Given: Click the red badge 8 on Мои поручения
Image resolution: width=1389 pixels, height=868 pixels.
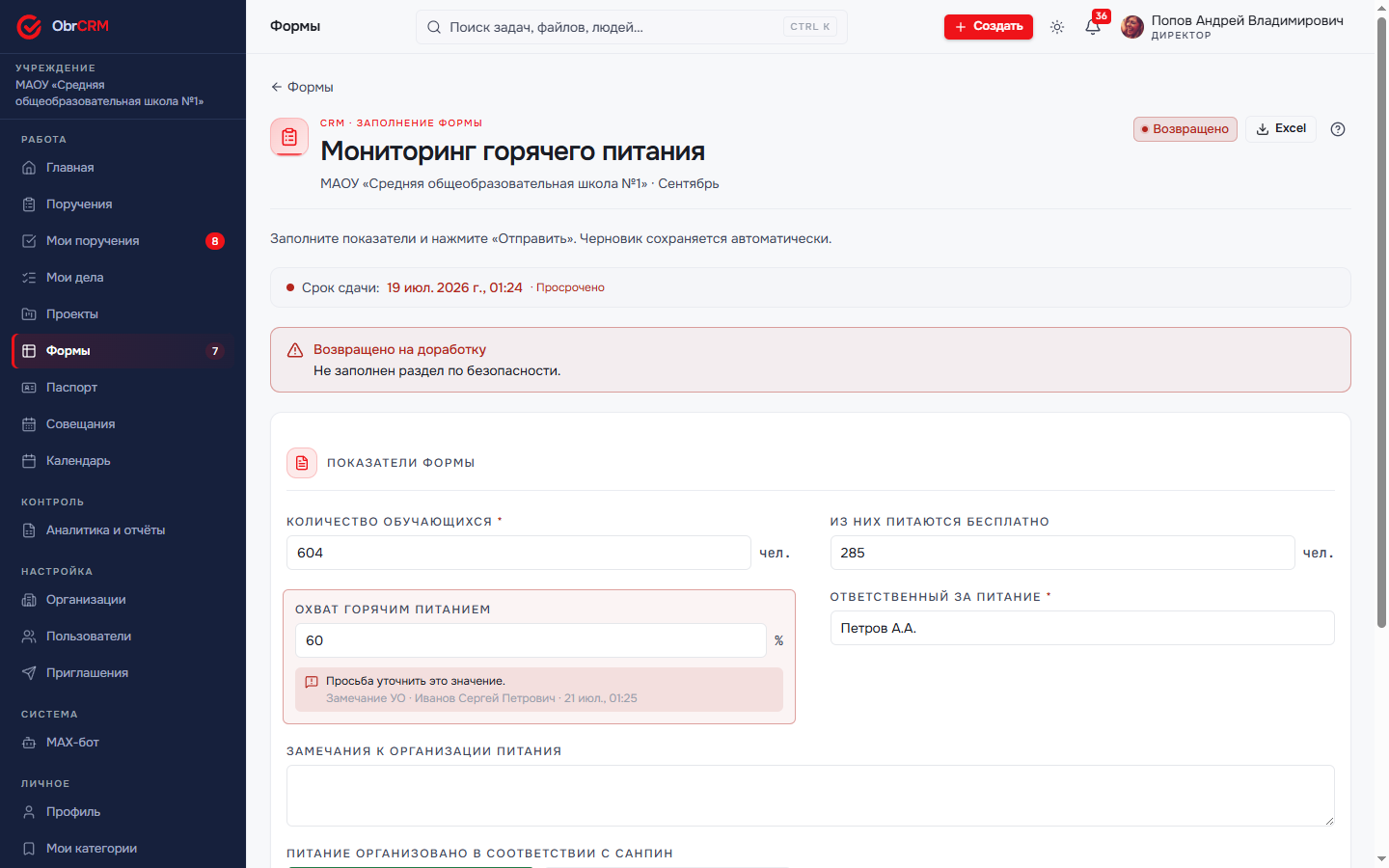Looking at the screenshot, I should coord(215,241).
